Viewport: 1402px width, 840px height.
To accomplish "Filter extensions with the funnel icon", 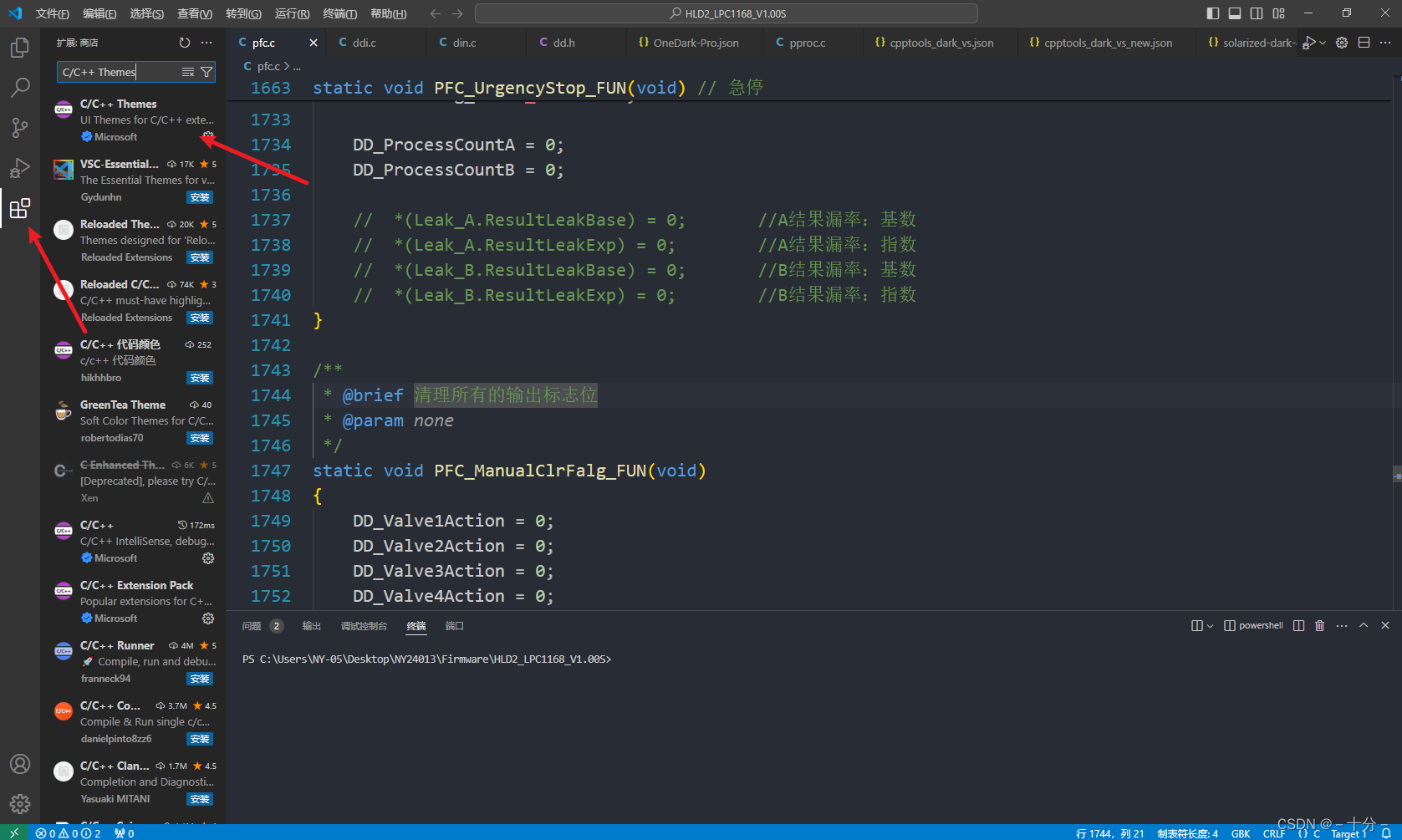I will 206,72.
